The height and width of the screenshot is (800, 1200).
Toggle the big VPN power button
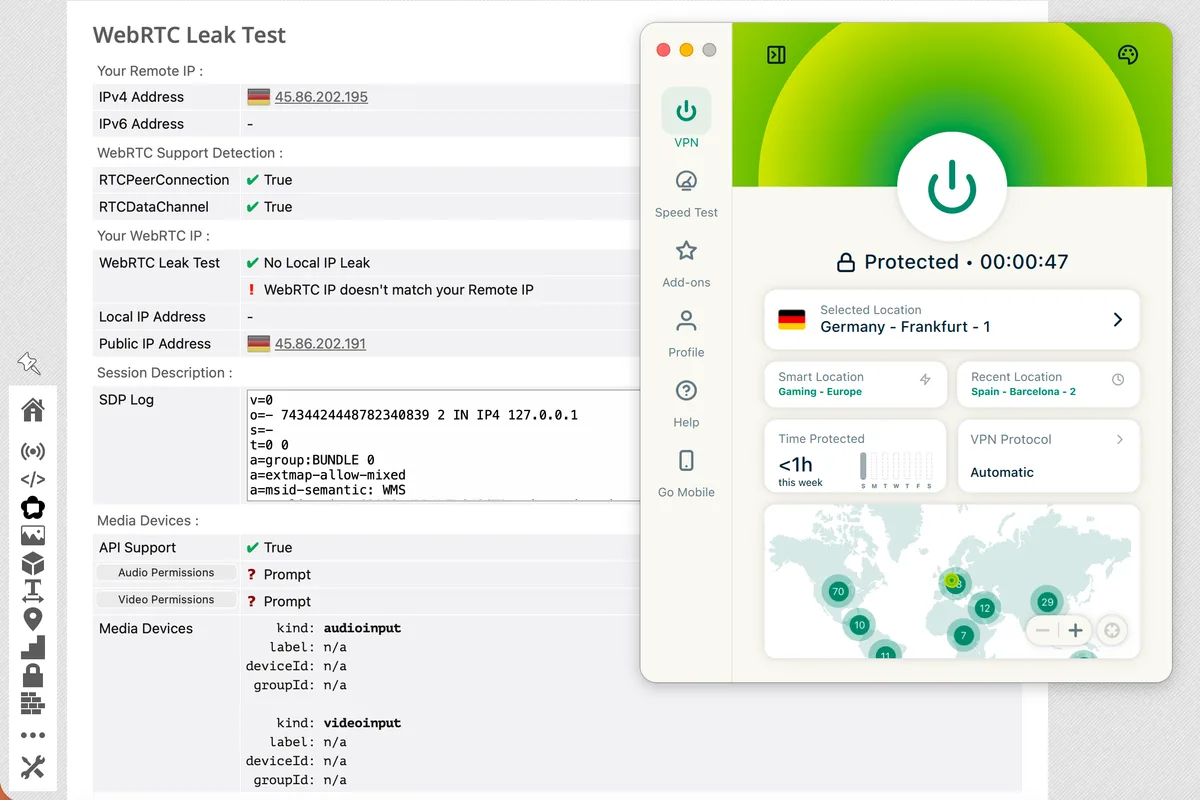pyautogui.click(x=952, y=186)
